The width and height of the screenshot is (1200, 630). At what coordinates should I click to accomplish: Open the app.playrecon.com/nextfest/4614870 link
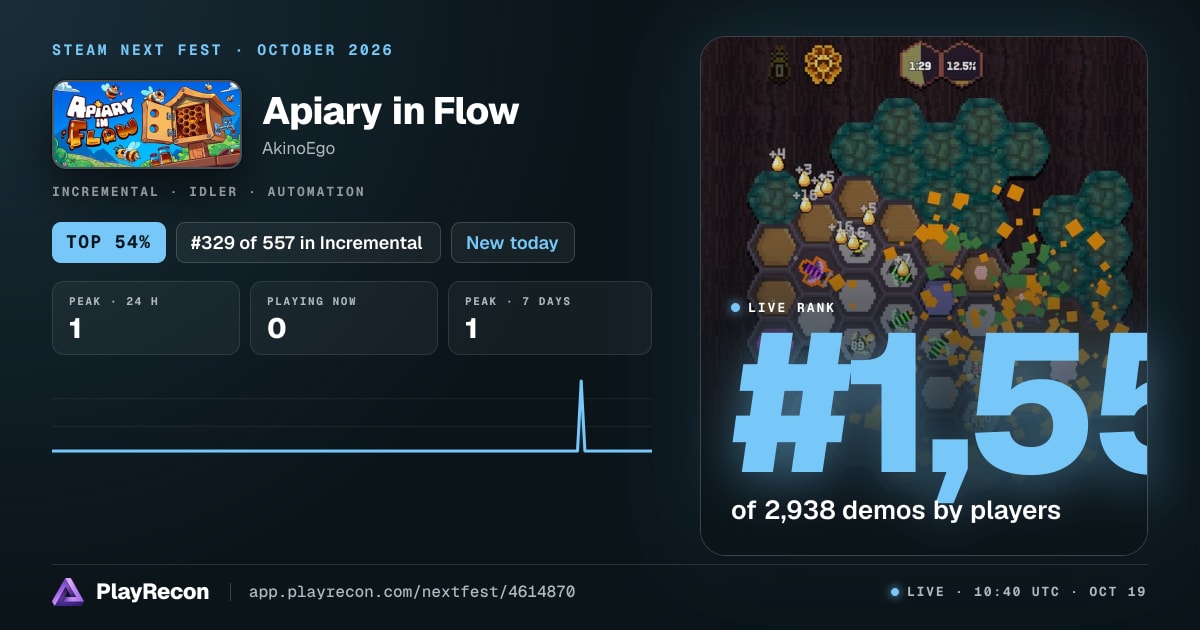412,592
